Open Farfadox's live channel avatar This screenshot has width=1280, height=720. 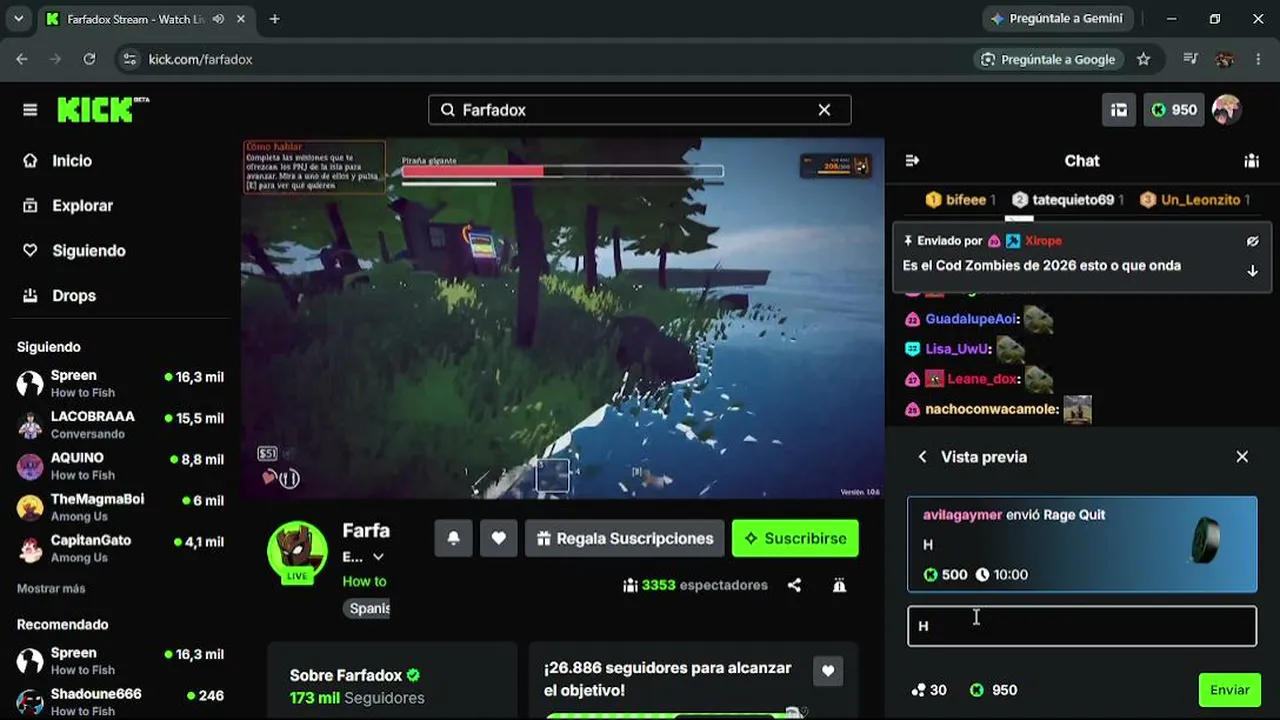(x=297, y=551)
